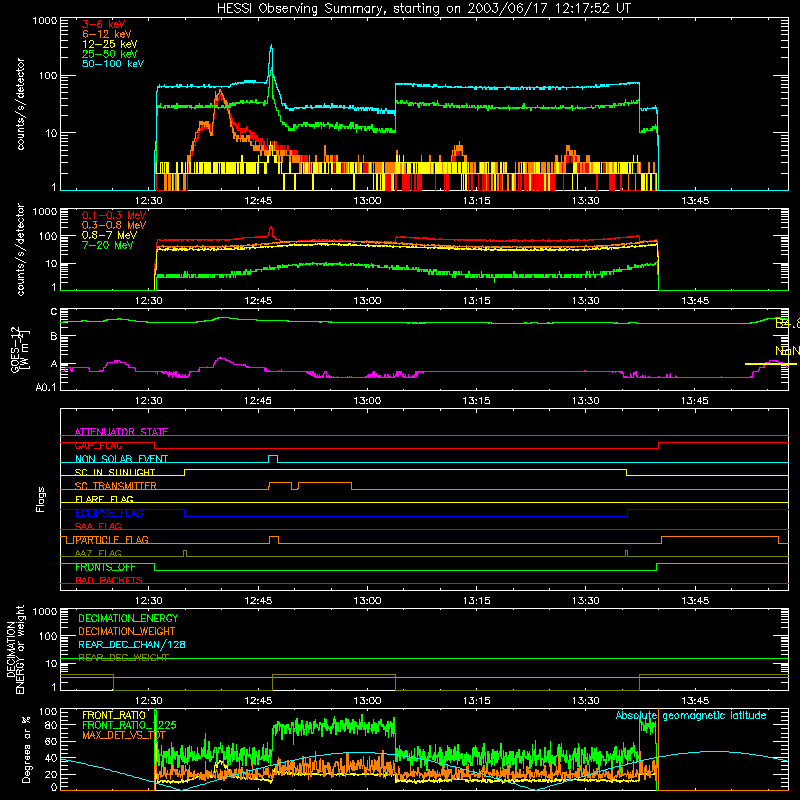The height and width of the screenshot is (800, 800).
Task: Click the REAR_DEC_WEIGHT legend label
Action: (123, 658)
